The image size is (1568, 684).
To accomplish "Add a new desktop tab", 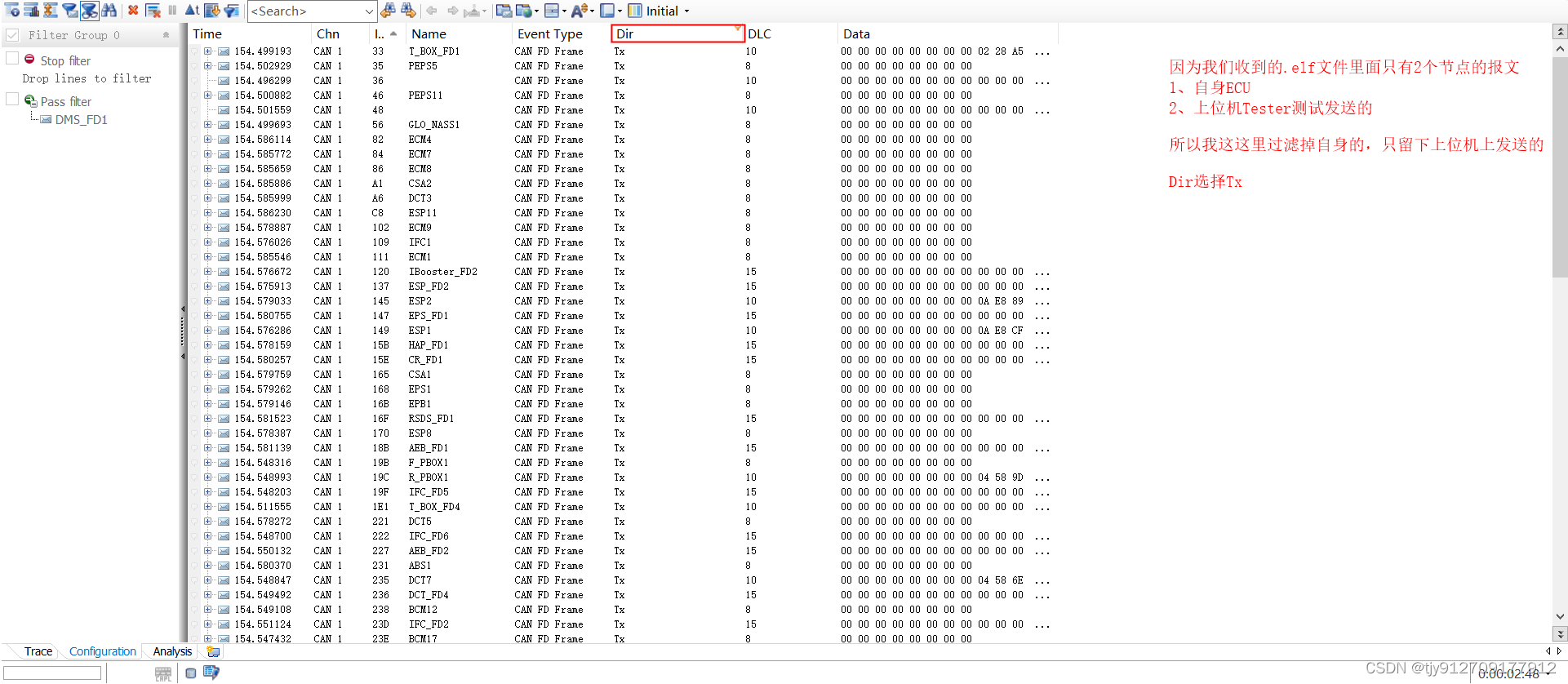I will 213,651.
